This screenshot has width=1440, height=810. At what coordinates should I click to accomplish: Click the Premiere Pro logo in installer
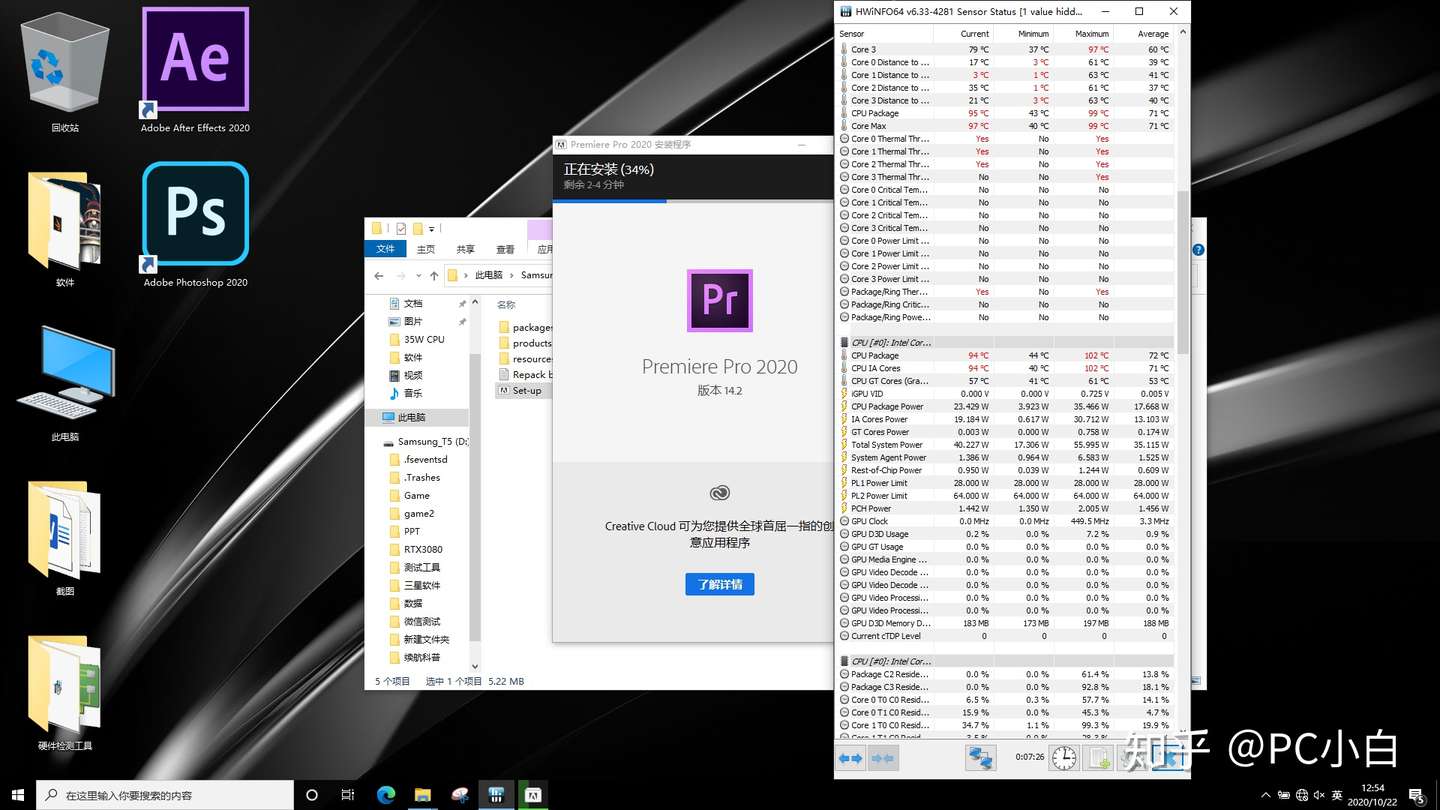[720, 300]
